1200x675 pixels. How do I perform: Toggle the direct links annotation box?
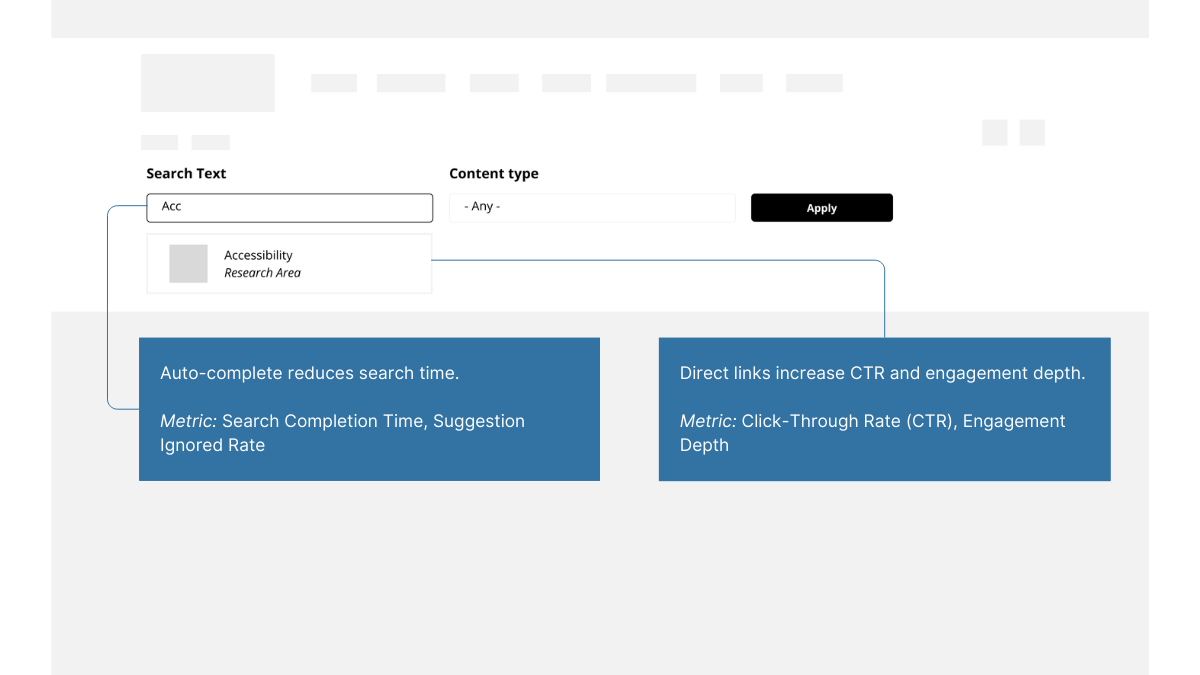coord(884,409)
